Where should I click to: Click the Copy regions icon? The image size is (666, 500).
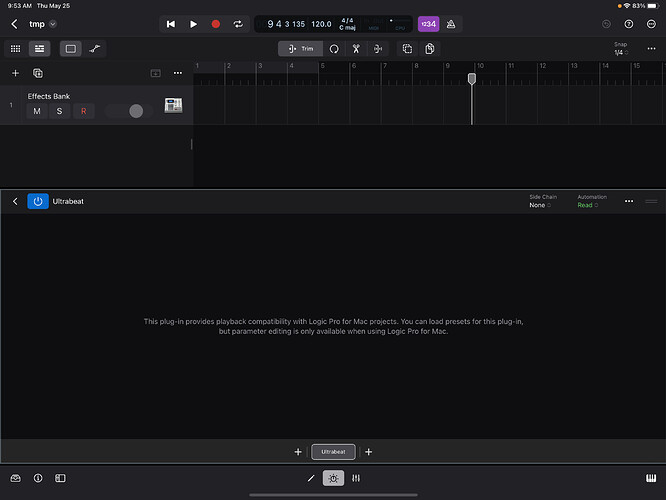(407, 49)
